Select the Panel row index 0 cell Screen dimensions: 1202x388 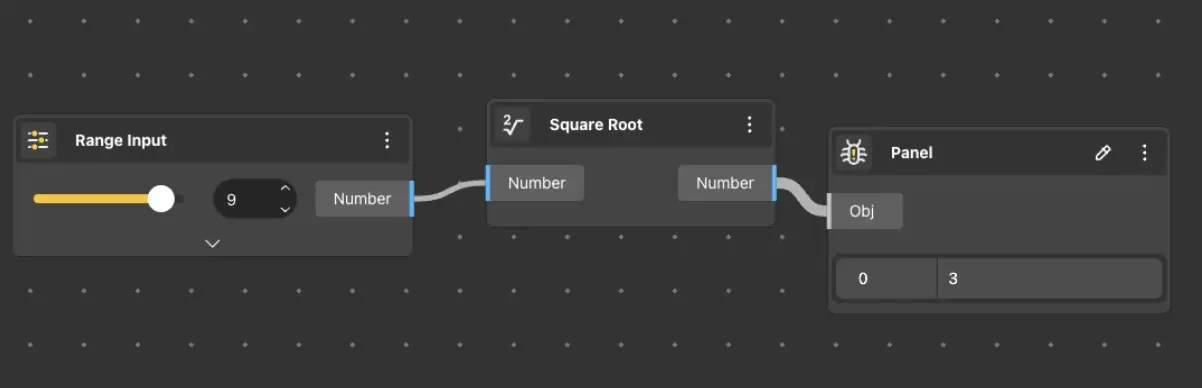886,279
